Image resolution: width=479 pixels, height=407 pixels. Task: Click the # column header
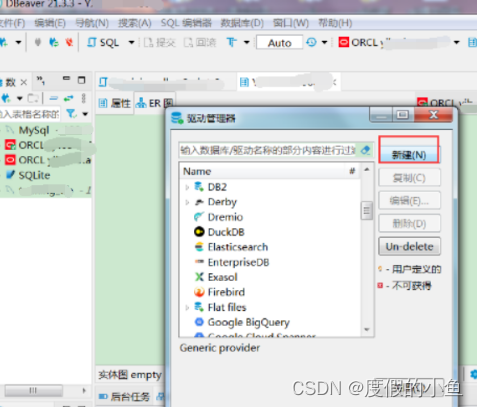(x=352, y=171)
